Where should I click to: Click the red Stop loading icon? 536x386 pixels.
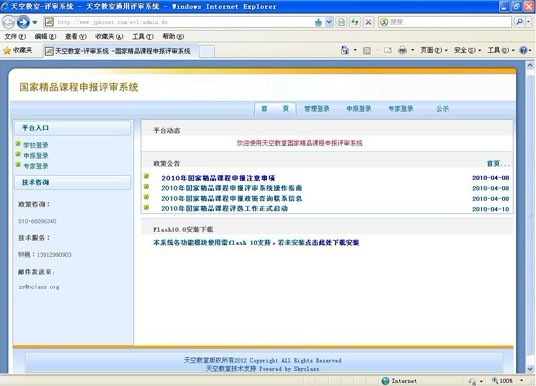(x=368, y=22)
